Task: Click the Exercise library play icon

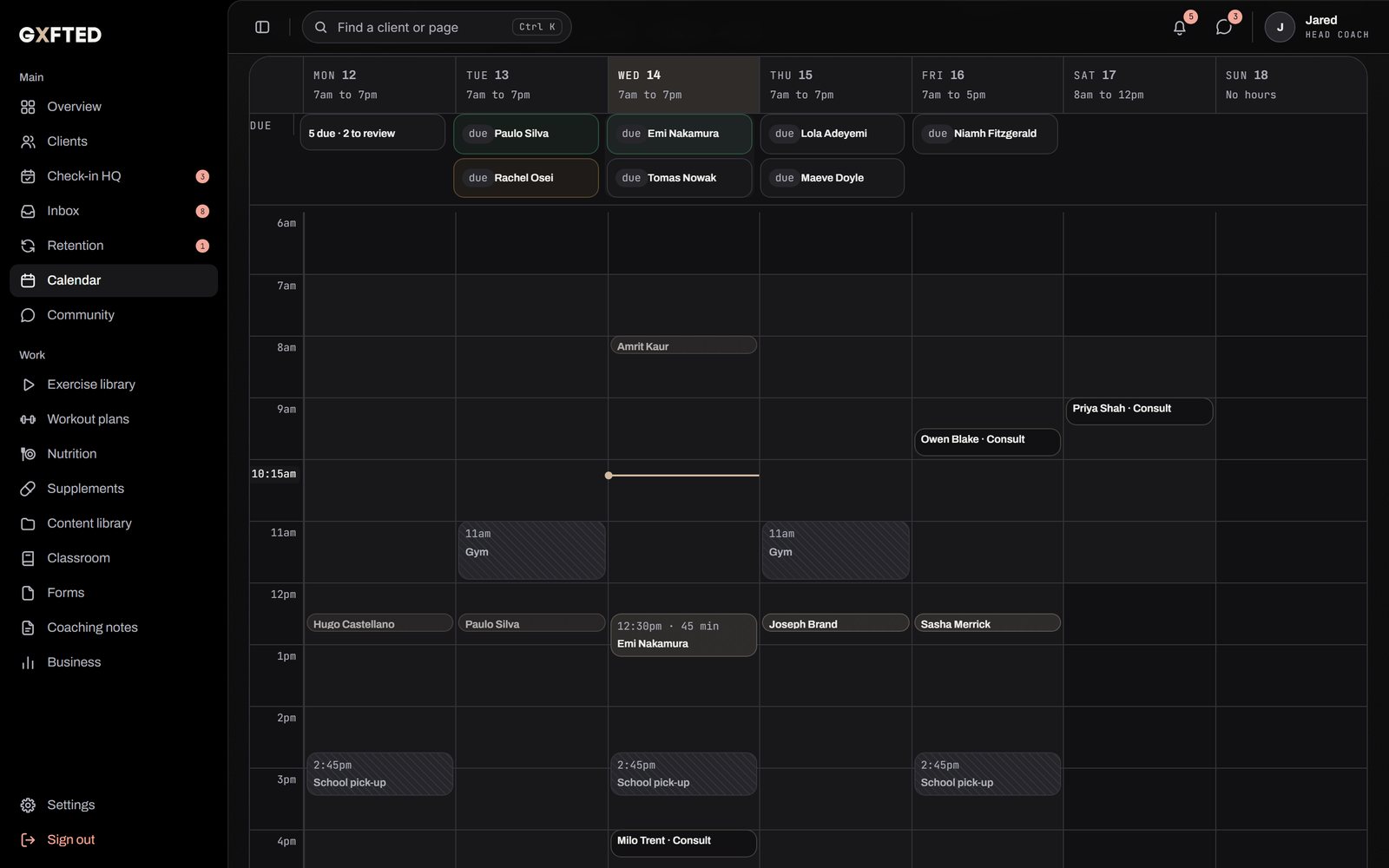Action: tap(28, 385)
